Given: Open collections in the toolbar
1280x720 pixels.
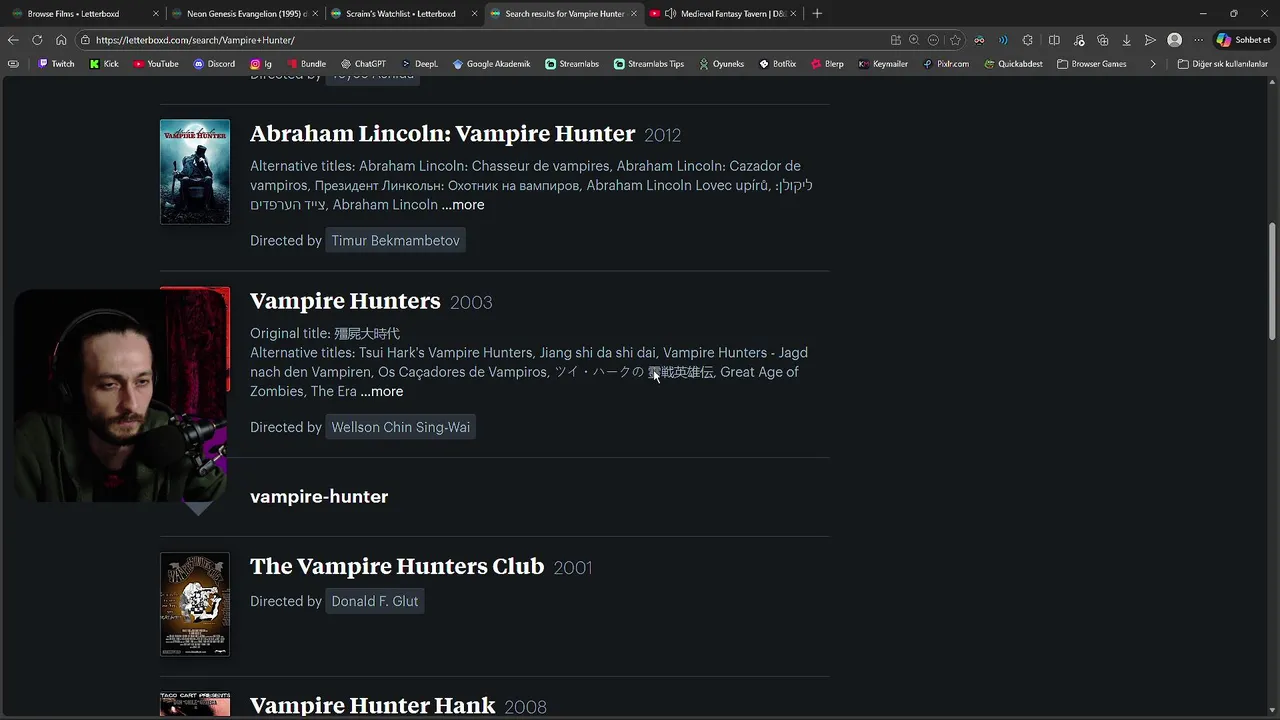Looking at the screenshot, I should 1103,40.
